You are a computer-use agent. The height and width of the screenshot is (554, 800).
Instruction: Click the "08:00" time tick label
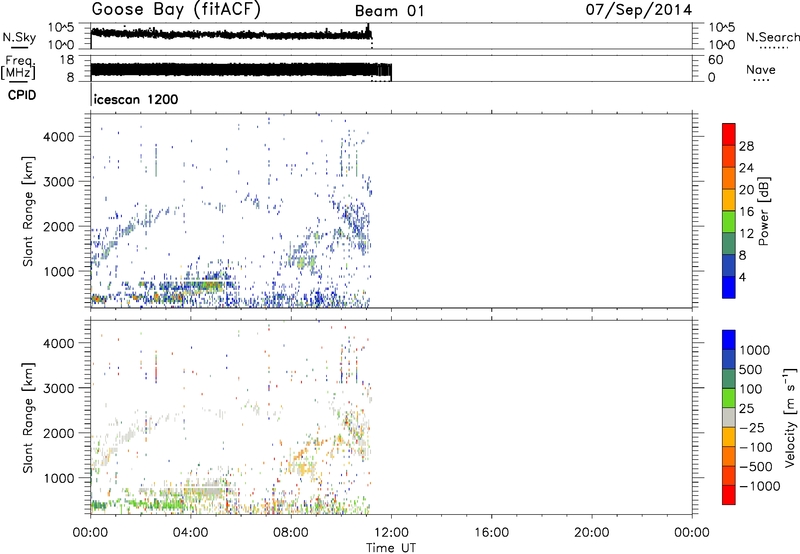pos(291,533)
